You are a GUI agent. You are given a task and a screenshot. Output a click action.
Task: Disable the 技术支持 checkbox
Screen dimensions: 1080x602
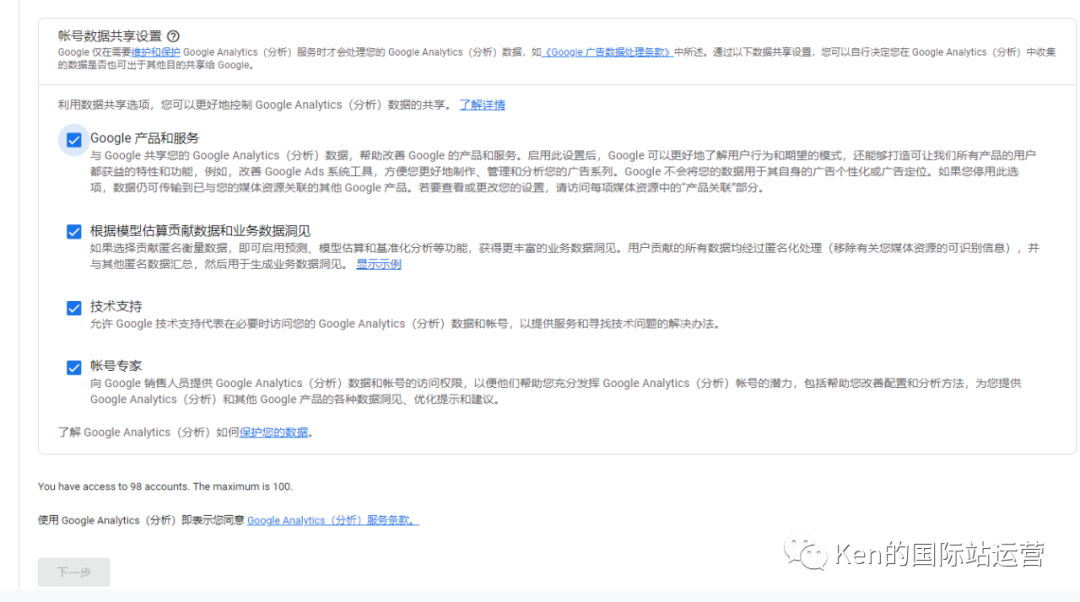[x=74, y=308]
